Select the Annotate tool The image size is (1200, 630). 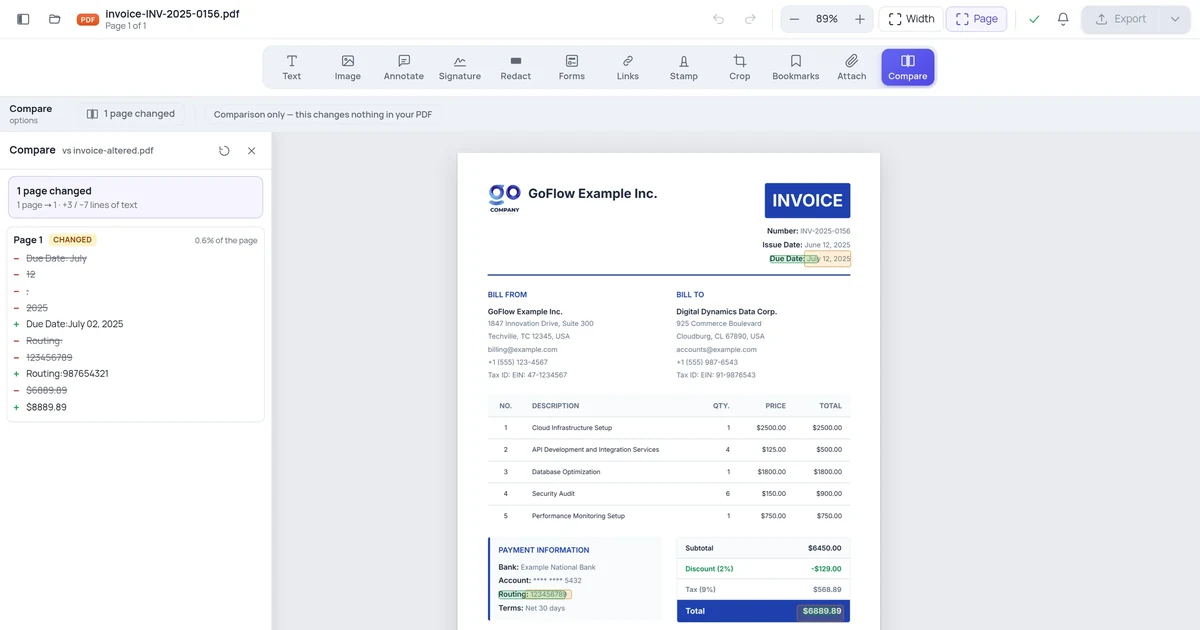point(404,67)
